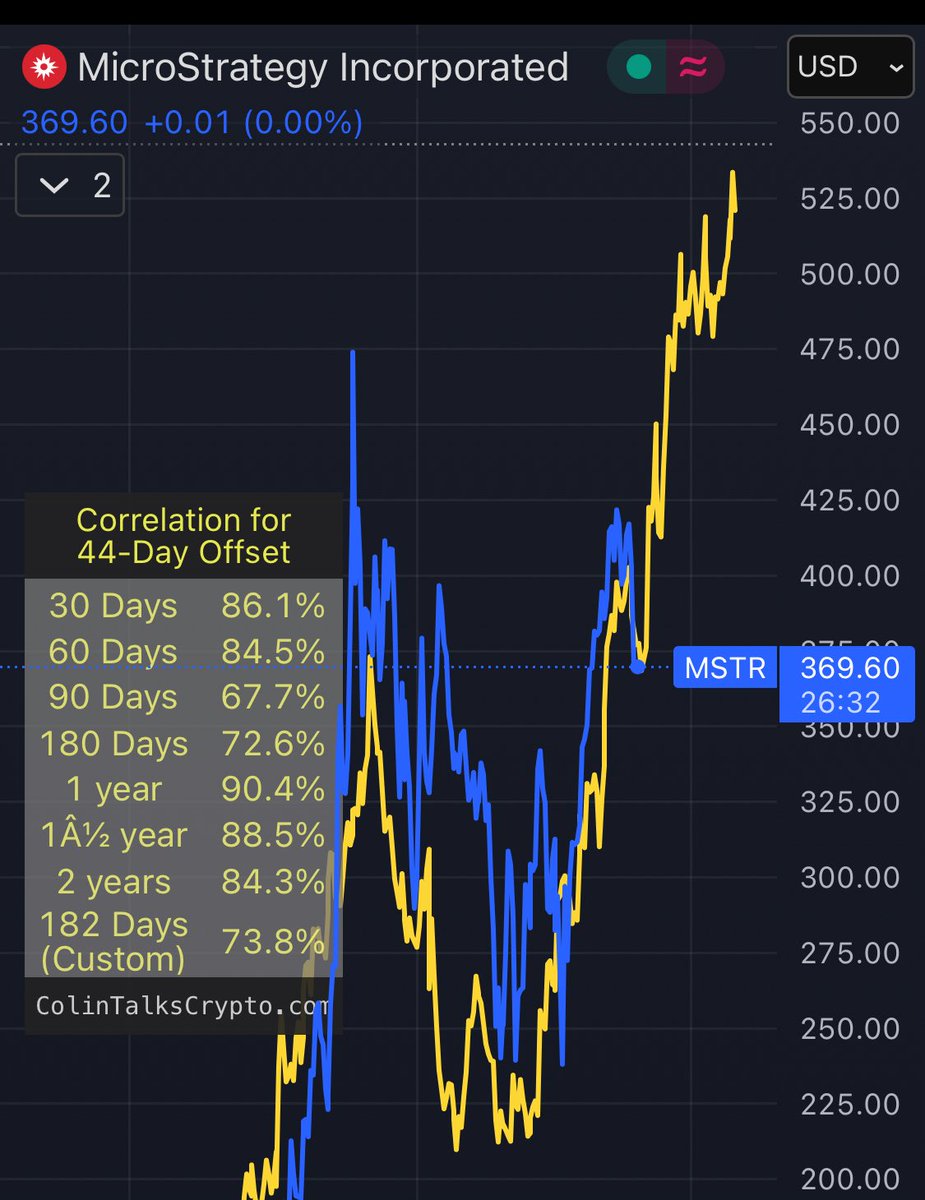Click the 26:32 countdown timer
The height and width of the screenshot is (1200, 925).
coord(841,702)
